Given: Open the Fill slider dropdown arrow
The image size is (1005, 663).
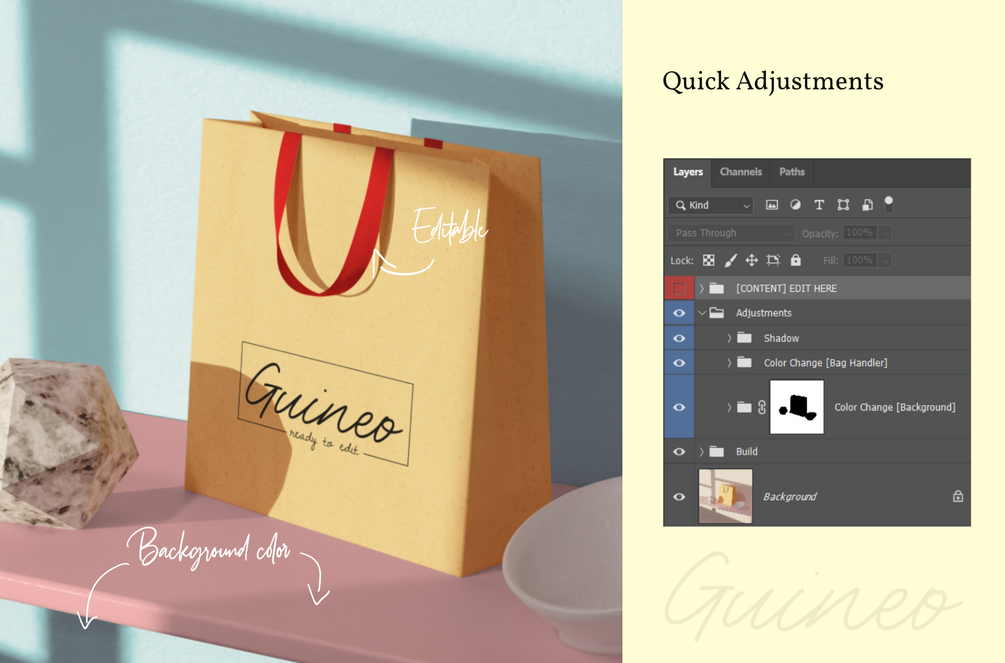Looking at the screenshot, I should coord(885,260).
